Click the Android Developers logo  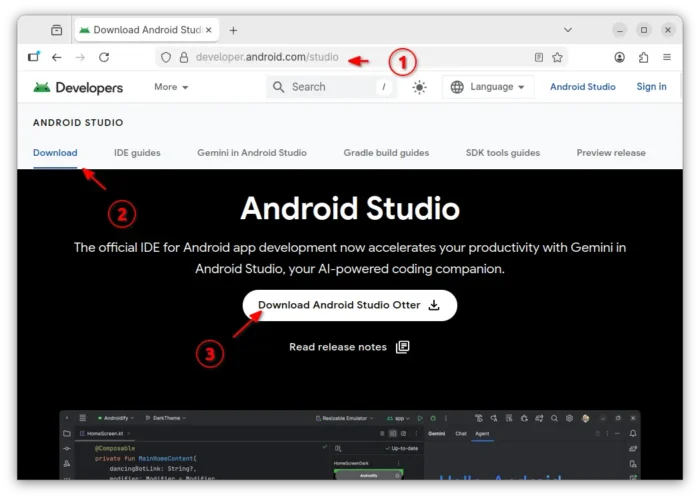pos(78,87)
